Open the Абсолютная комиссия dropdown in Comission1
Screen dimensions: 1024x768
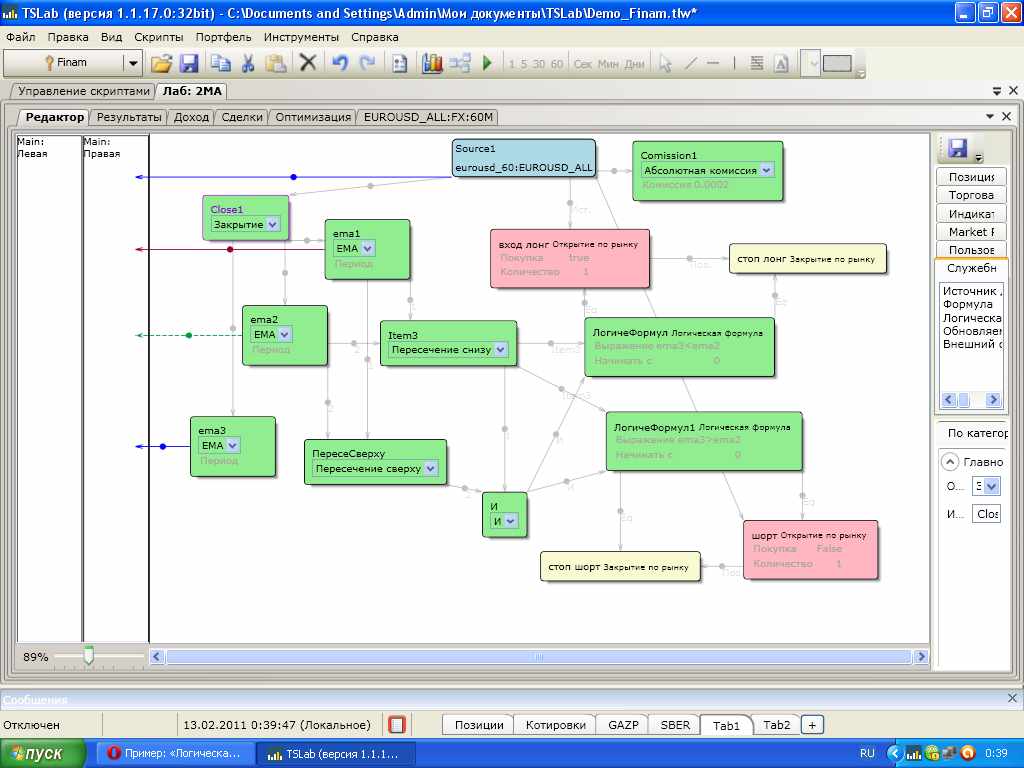767,170
